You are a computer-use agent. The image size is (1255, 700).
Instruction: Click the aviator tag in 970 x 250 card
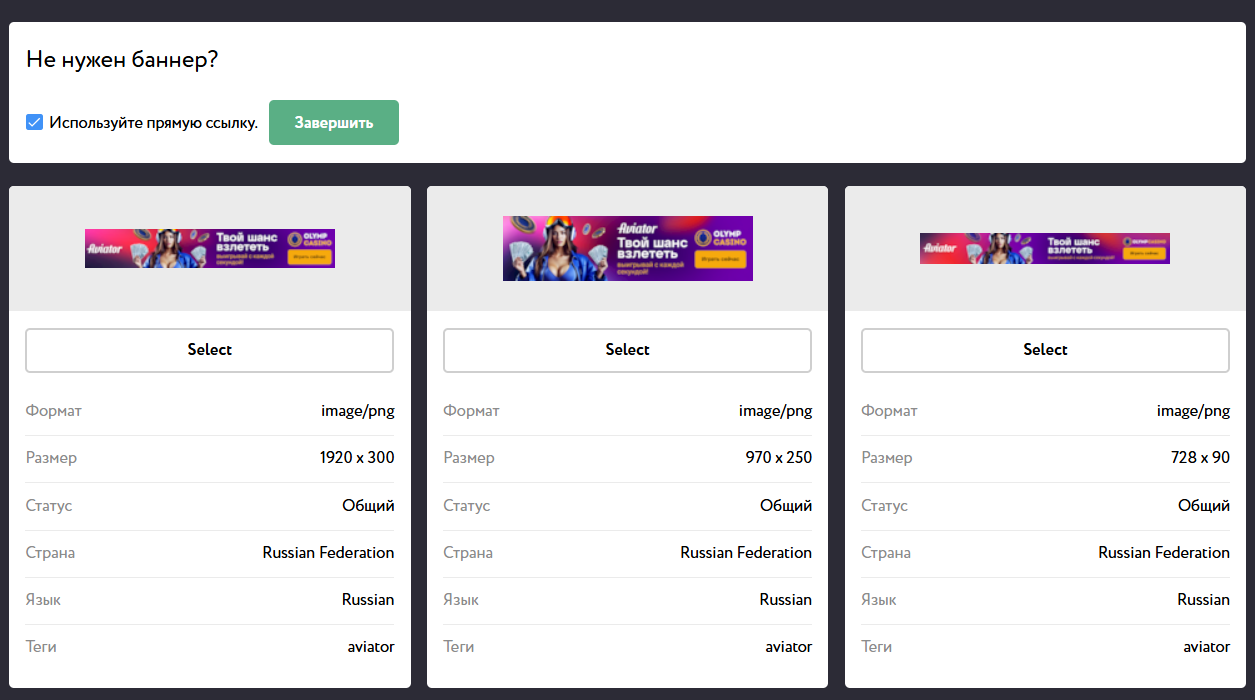coord(789,647)
